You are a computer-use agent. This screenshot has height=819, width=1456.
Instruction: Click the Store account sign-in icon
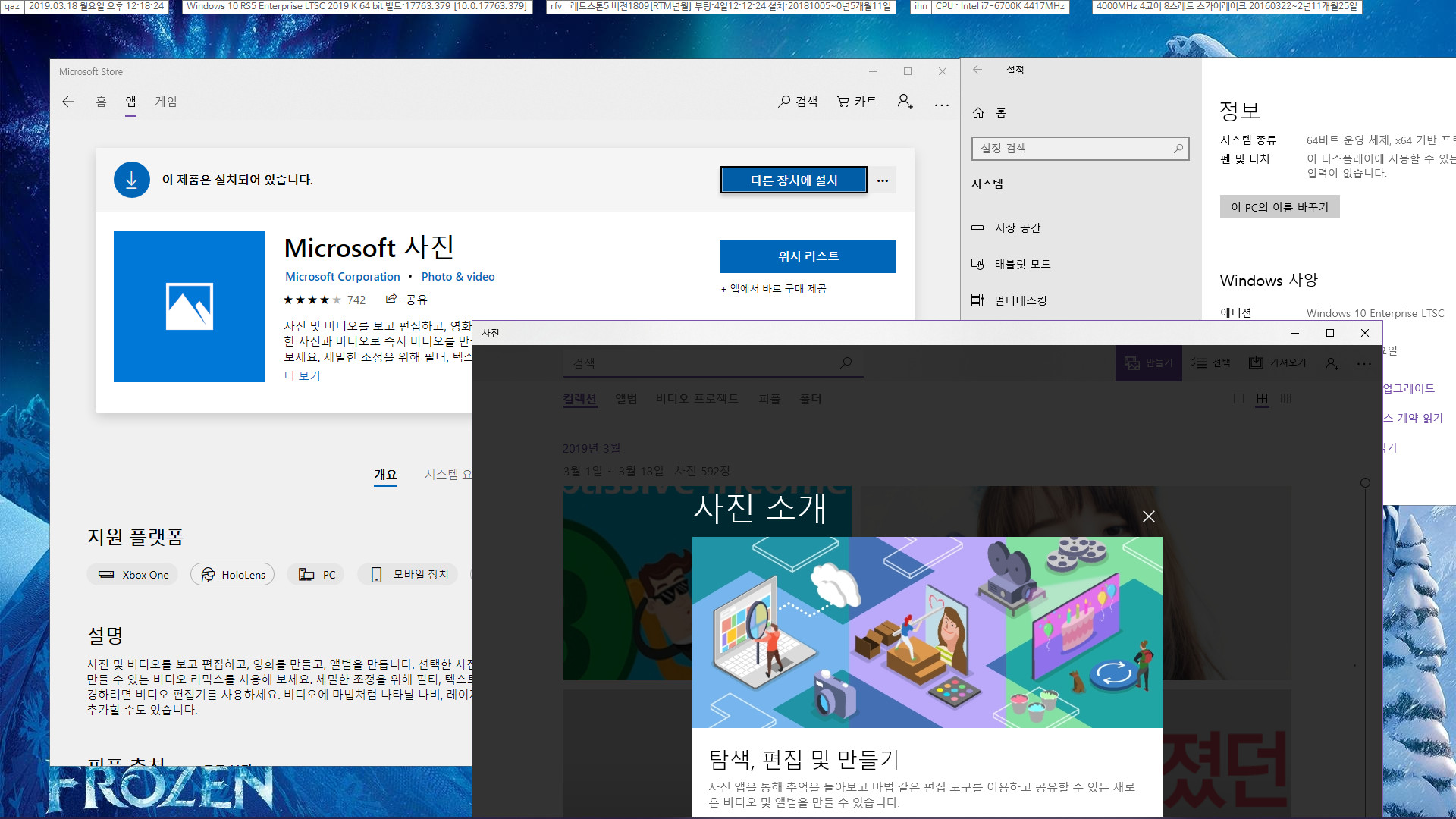click(905, 102)
